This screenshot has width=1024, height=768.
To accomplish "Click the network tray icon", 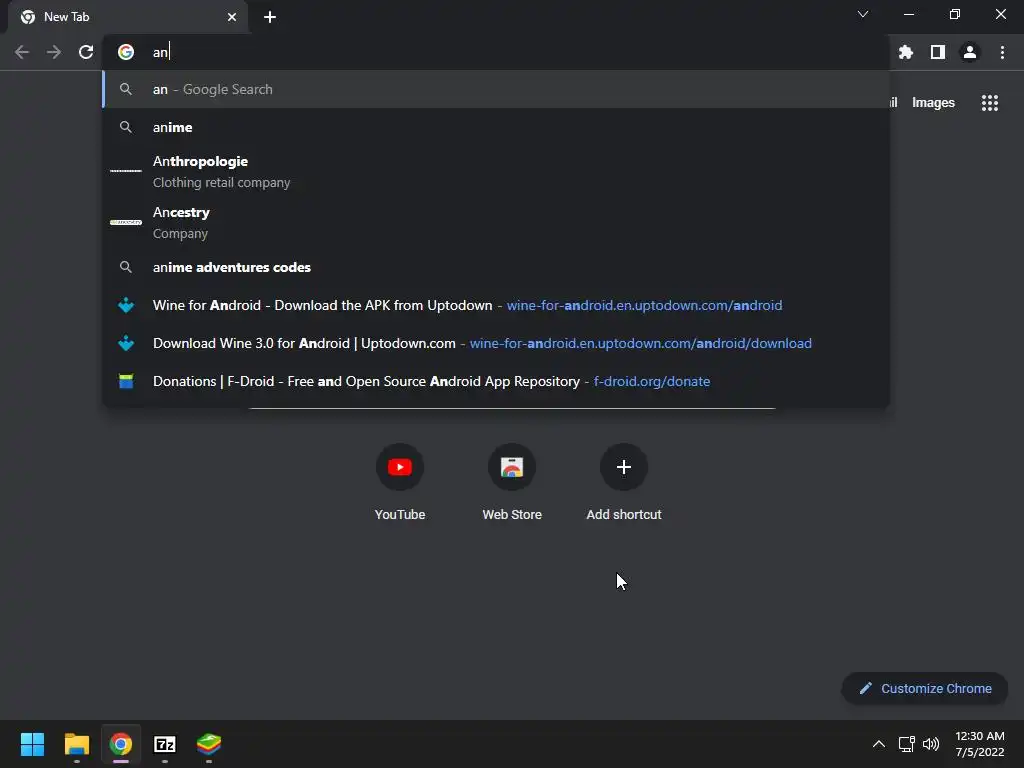I will [x=906, y=744].
